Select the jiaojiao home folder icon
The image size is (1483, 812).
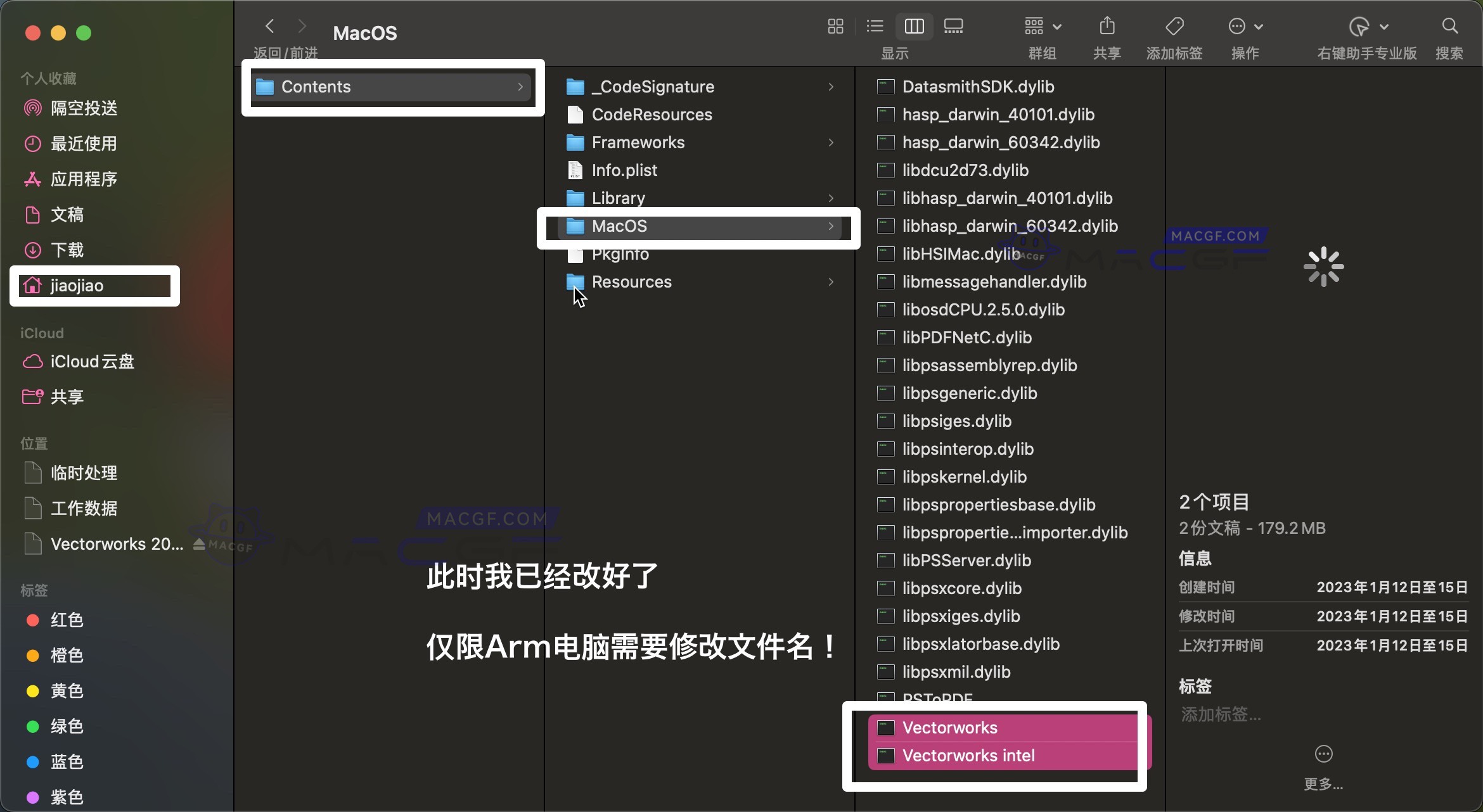click(x=32, y=286)
